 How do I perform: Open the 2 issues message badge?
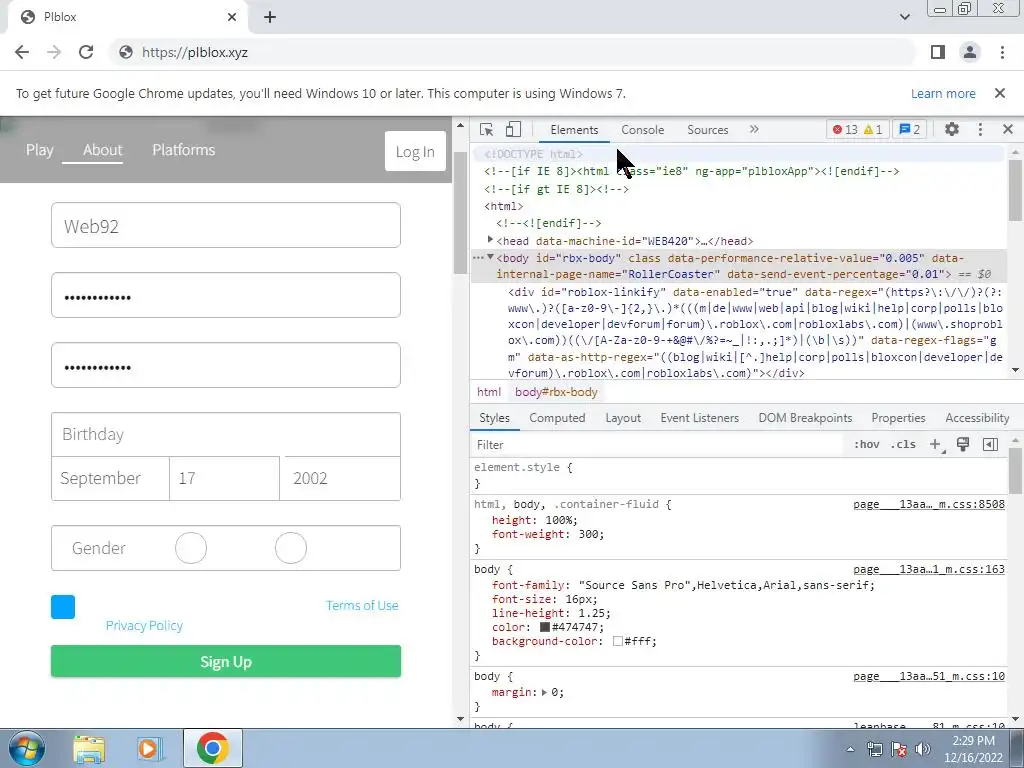tap(910, 129)
